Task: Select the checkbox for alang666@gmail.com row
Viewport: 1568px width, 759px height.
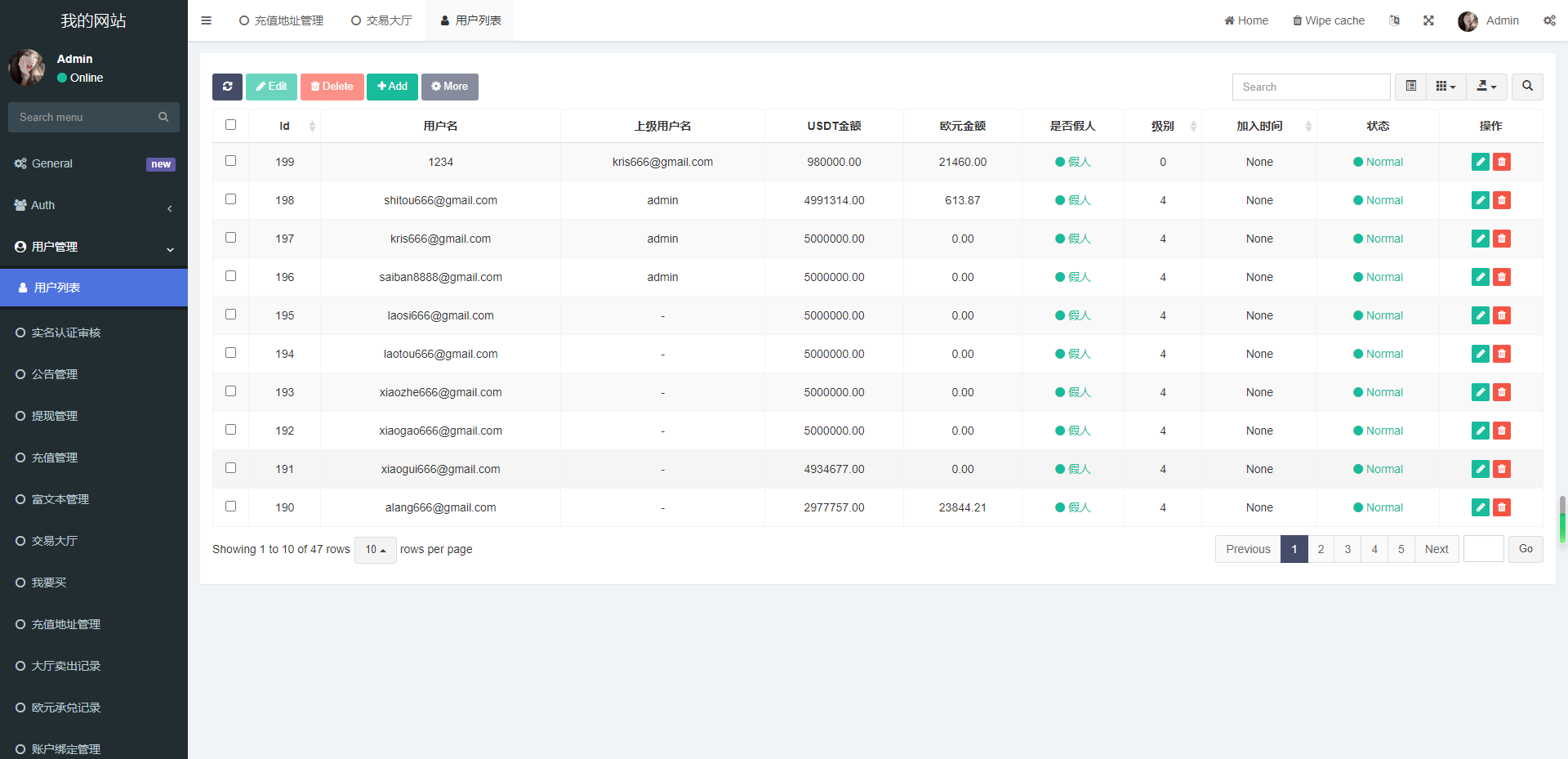Action: tap(230, 506)
